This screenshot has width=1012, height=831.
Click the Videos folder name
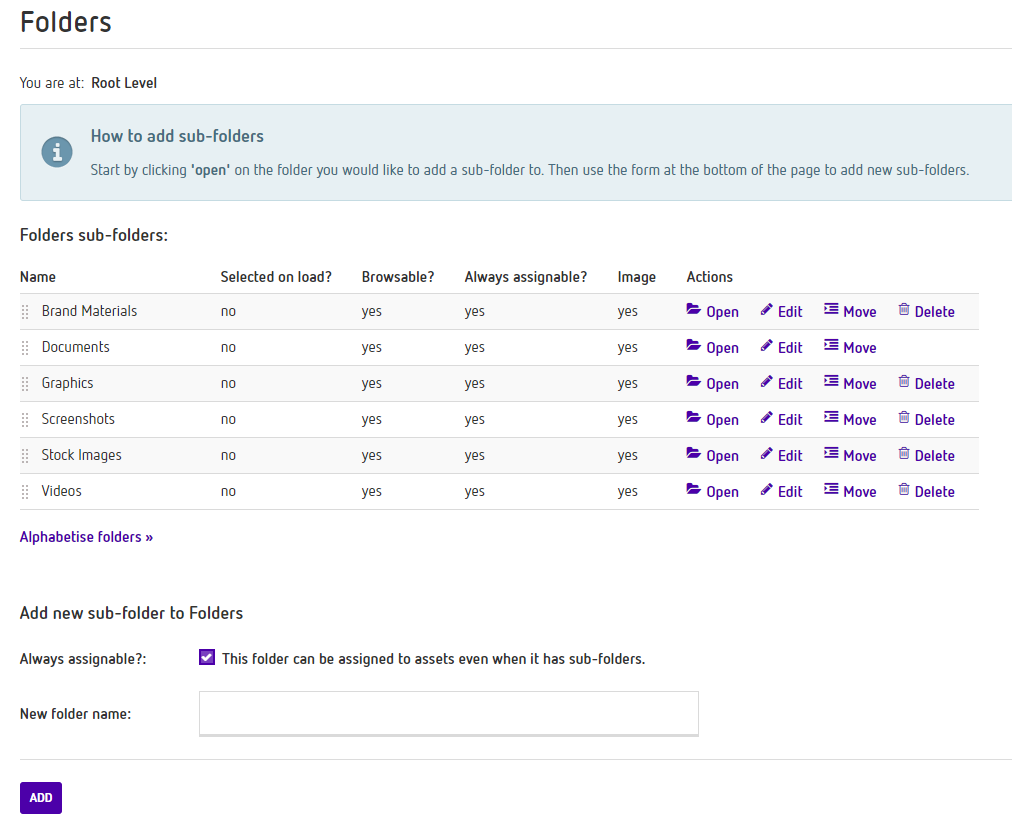pos(62,492)
